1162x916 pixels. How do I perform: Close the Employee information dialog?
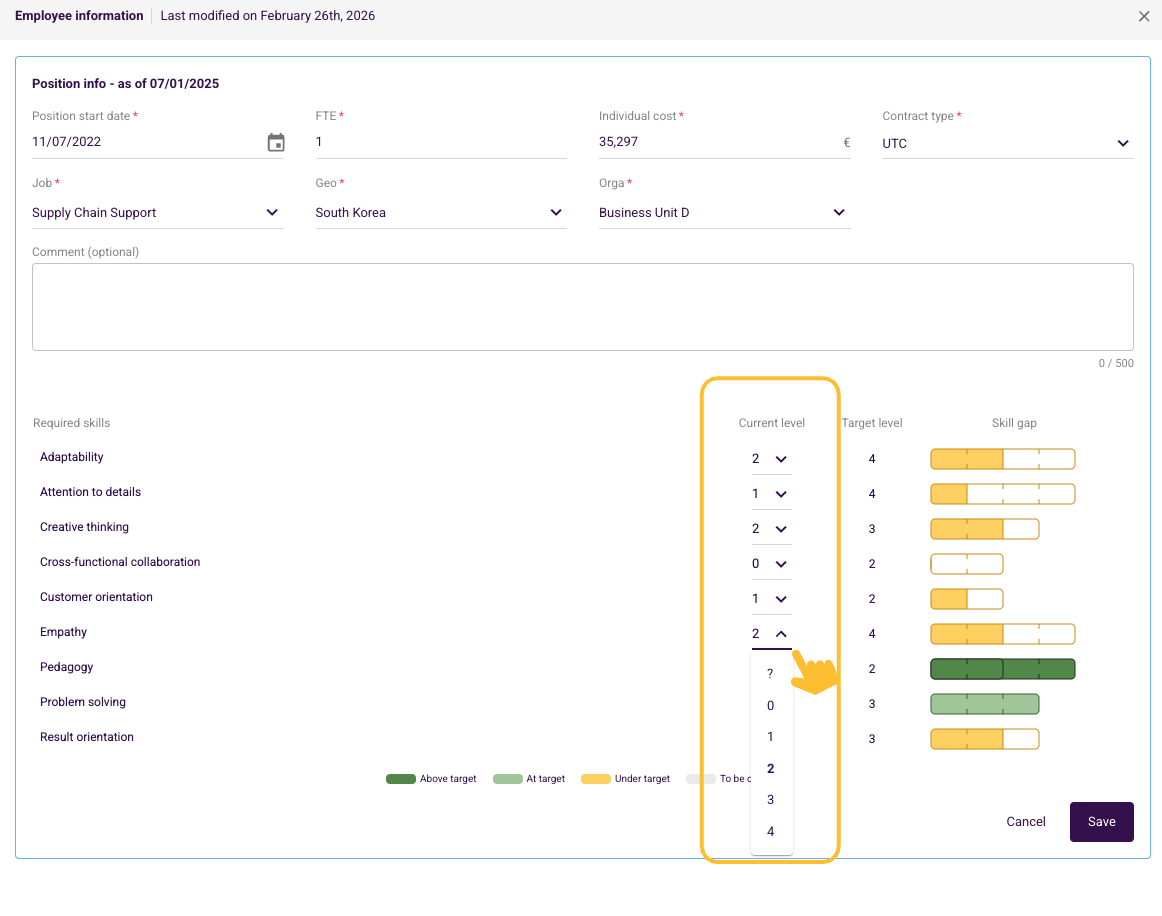[1143, 16]
